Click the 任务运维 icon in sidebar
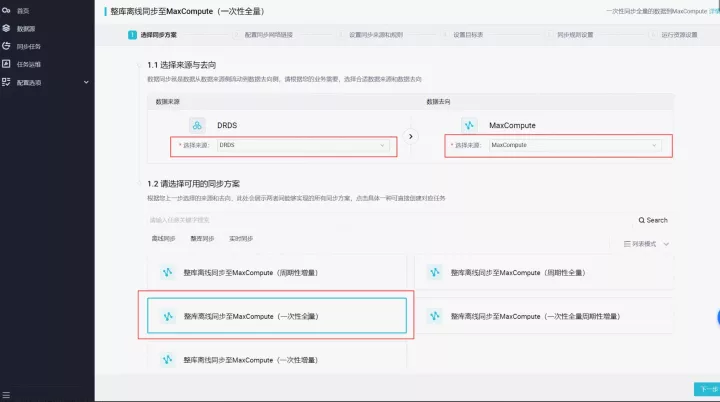 click(6, 64)
